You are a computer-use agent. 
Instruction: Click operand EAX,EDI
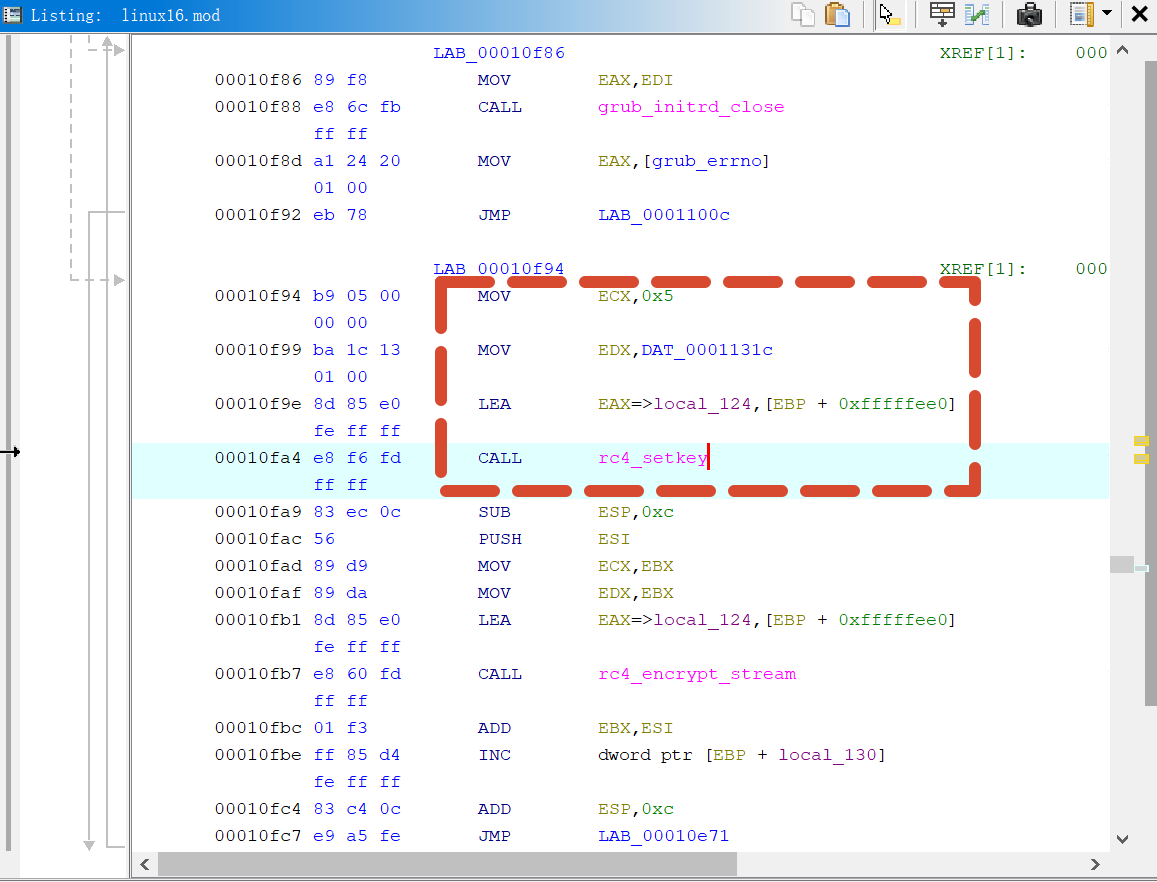point(635,80)
